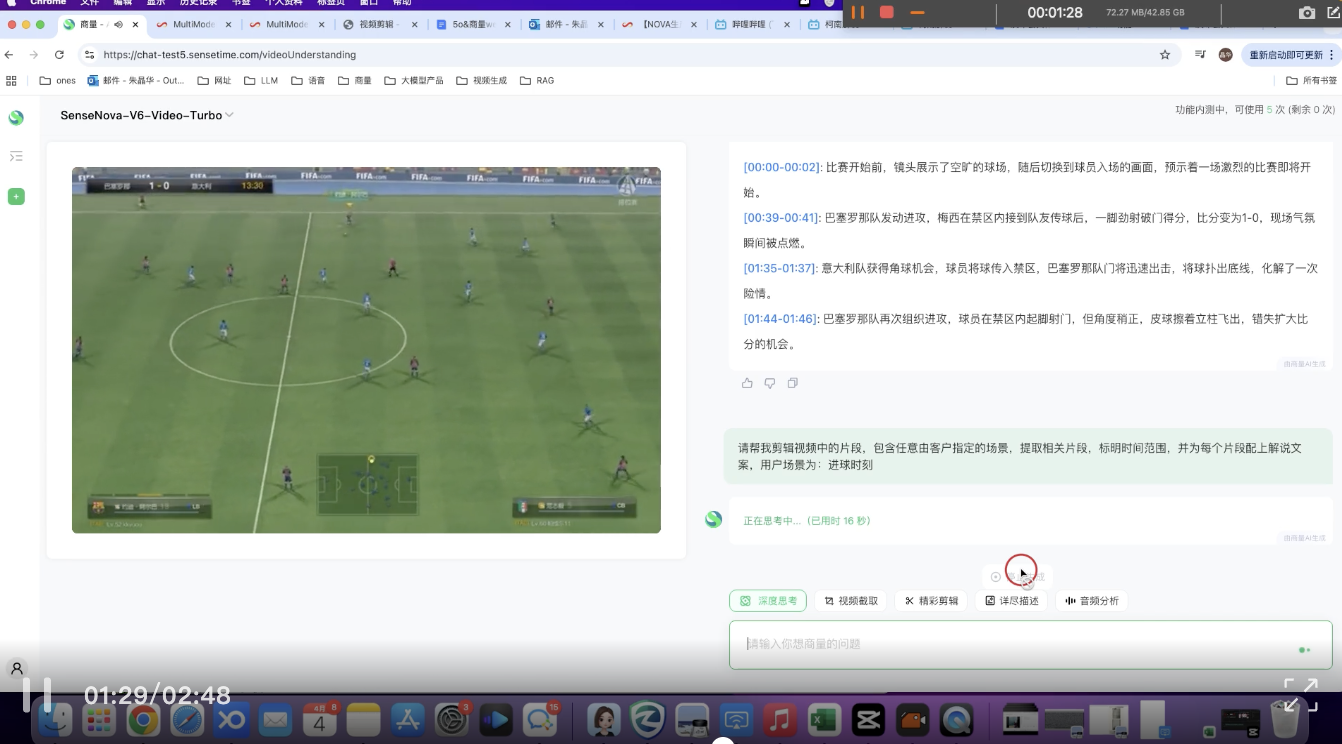Open the App Store from the Dock
The height and width of the screenshot is (744, 1342).
pyautogui.click(x=407, y=719)
